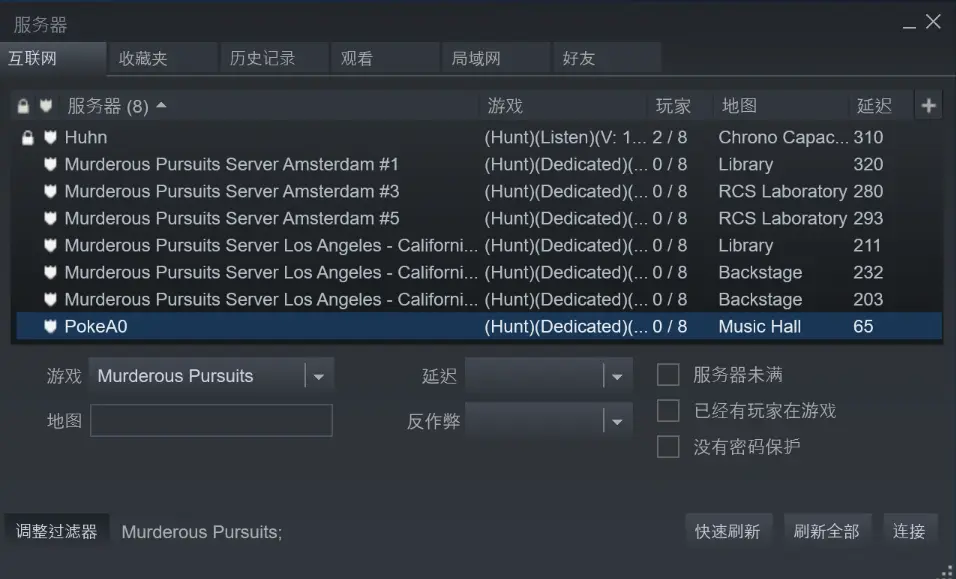The width and height of the screenshot is (956, 579).
Task: Click the VAC shield column header icon
Action: 46,106
